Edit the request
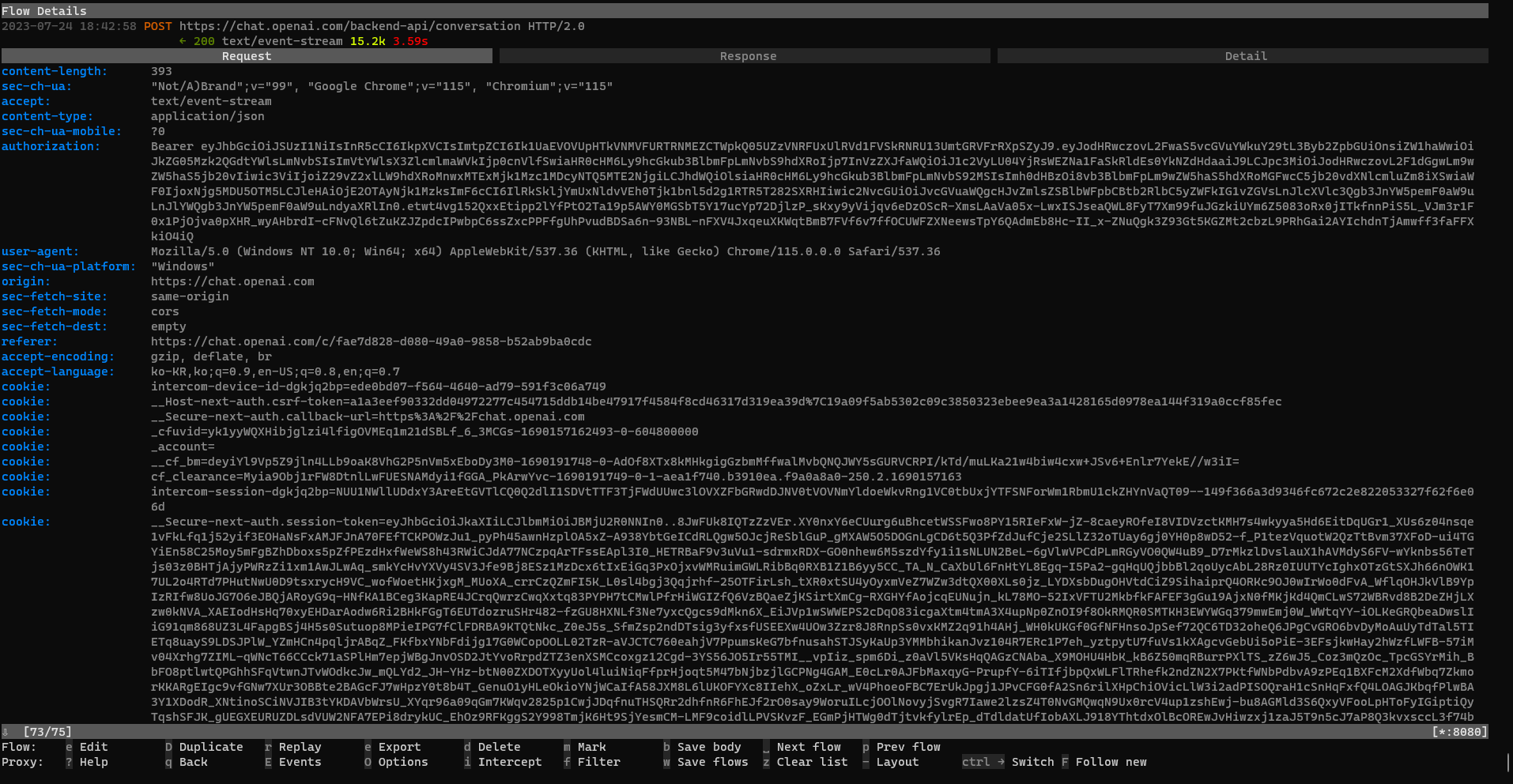 point(92,746)
